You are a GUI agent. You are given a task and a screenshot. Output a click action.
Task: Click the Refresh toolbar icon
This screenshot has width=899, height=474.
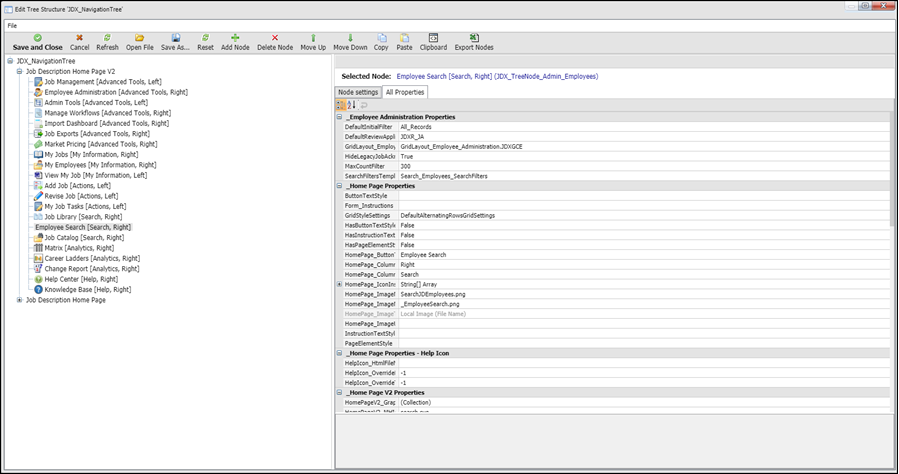107,38
